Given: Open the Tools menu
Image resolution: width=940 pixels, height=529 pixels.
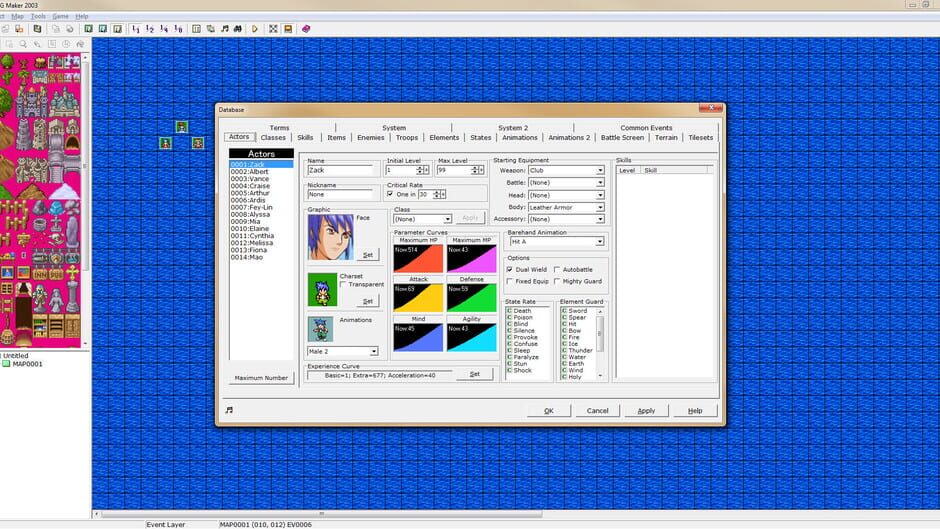Looking at the screenshot, I should point(38,16).
